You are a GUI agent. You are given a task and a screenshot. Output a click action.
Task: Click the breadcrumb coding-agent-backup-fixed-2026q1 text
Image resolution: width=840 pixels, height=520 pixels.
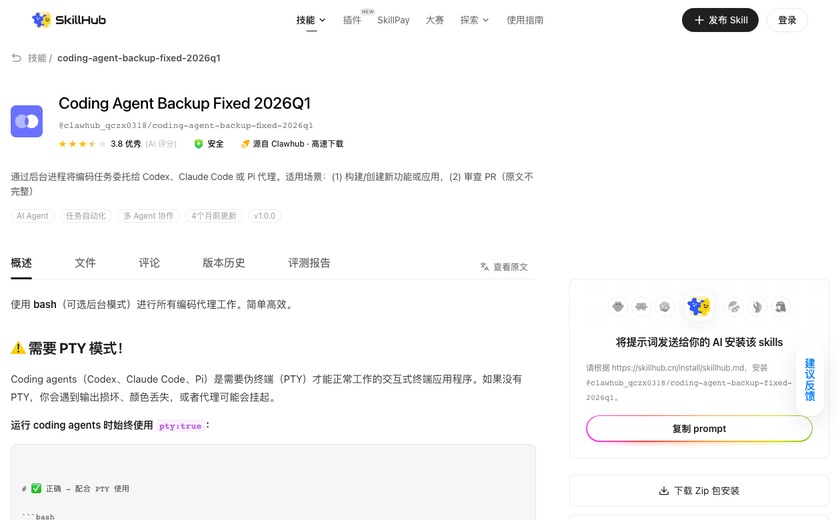[139, 58]
